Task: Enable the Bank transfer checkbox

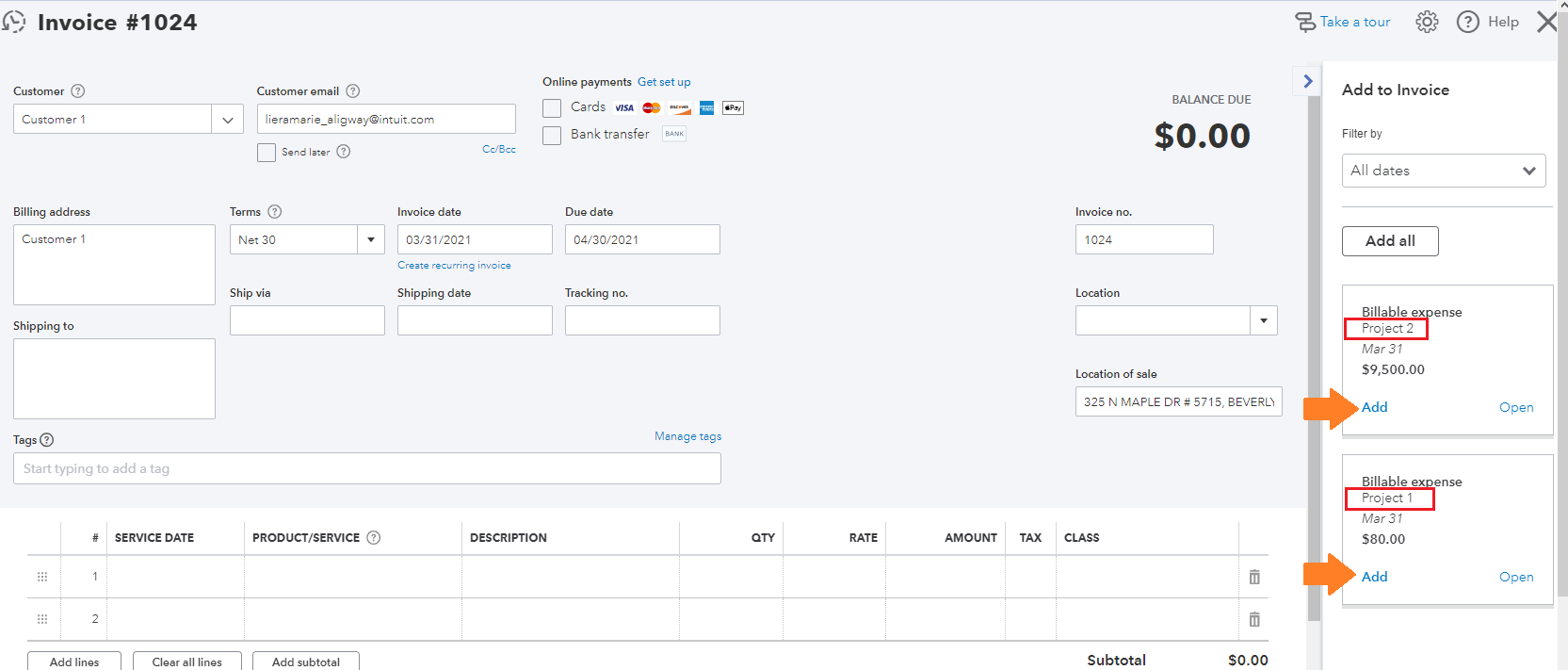Action: pos(552,136)
